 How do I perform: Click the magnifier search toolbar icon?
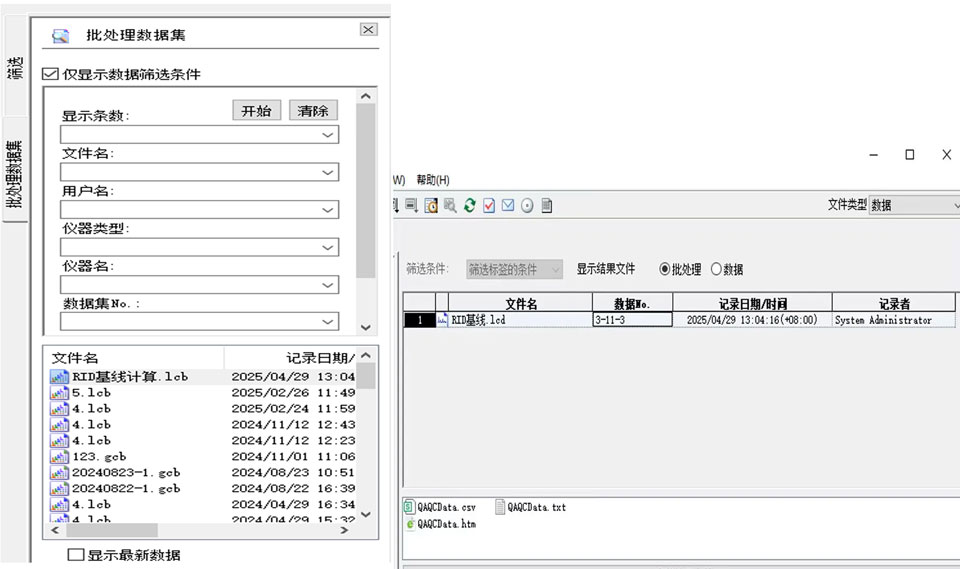[450, 205]
